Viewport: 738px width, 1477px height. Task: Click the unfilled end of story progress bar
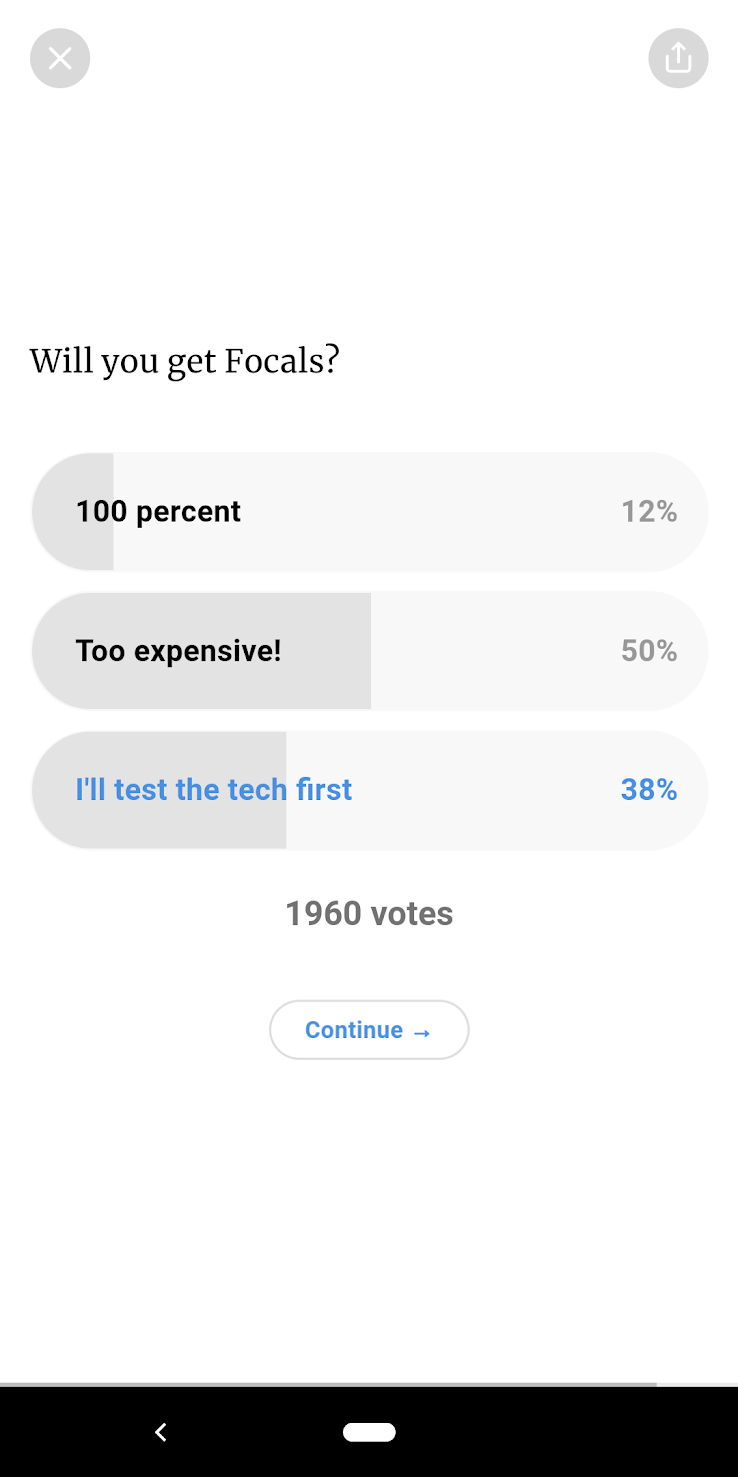697,1385
